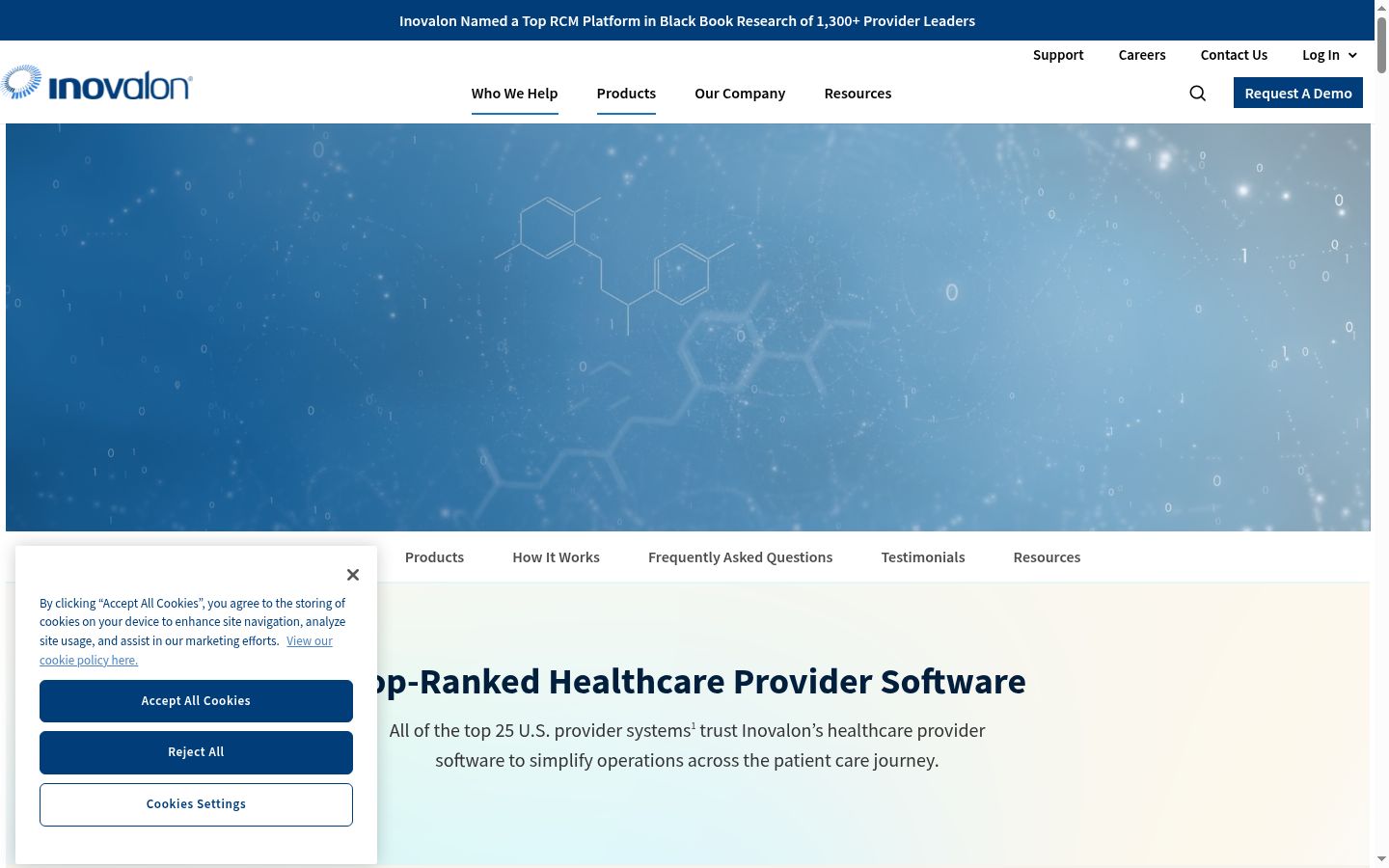
Task: Click the top RCM Platform announcement banner
Action: pyautogui.click(x=687, y=20)
